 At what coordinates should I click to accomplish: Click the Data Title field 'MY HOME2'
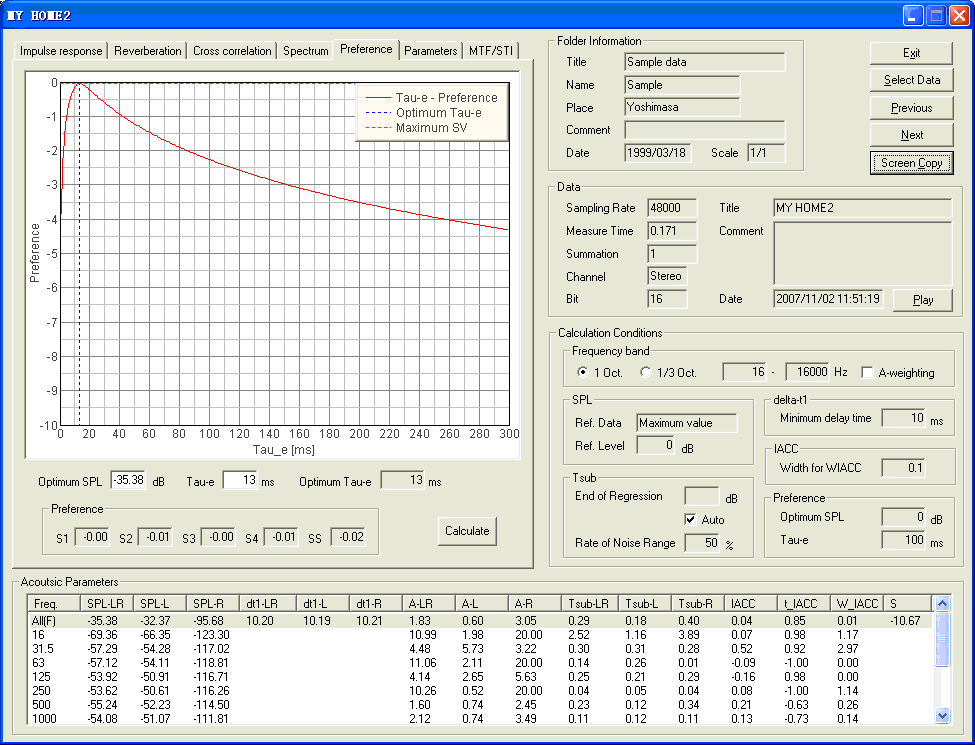pyautogui.click(x=862, y=208)
